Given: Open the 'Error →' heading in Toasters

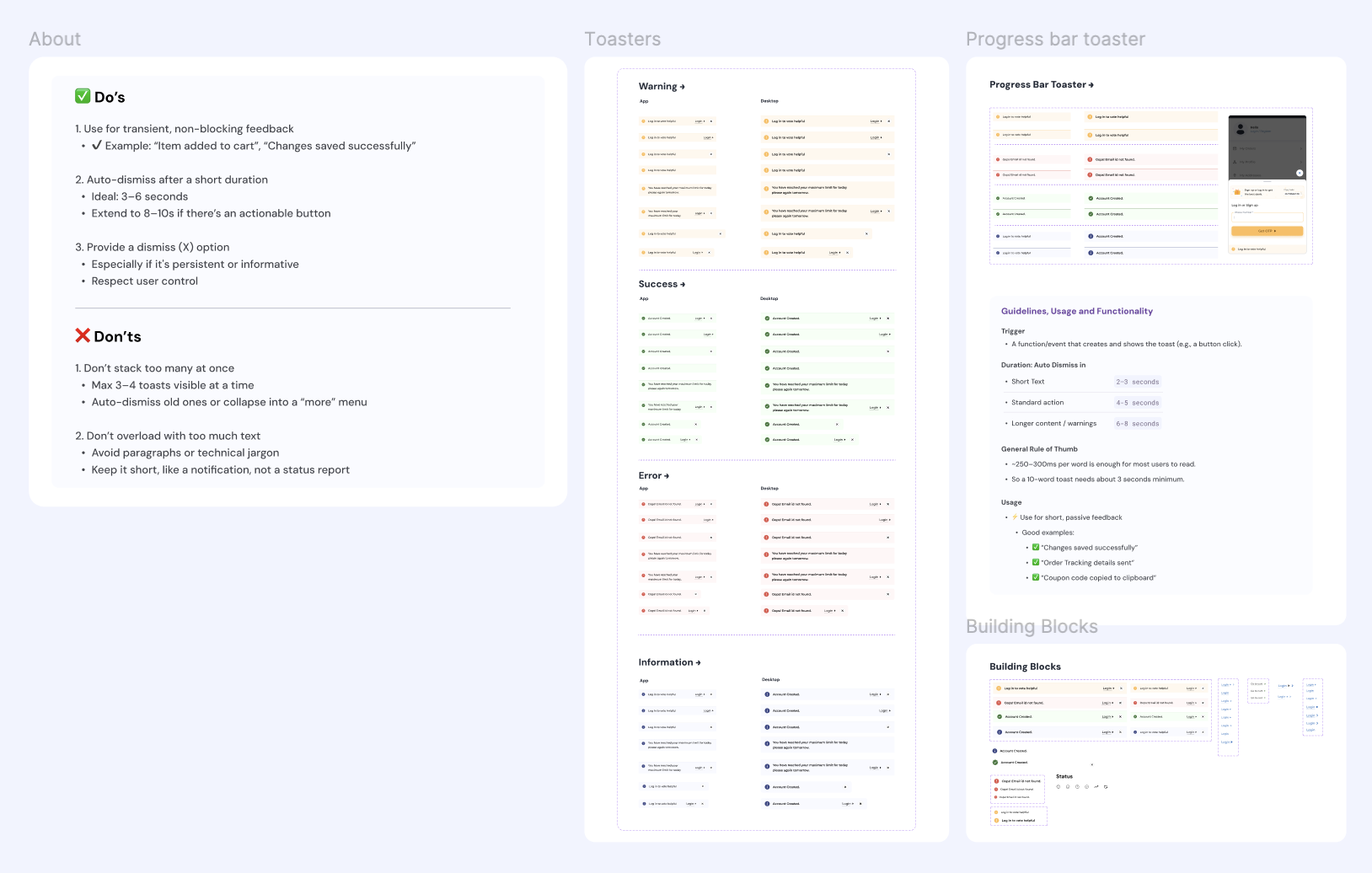Looking at the screenshot, I should coord(654,476).
